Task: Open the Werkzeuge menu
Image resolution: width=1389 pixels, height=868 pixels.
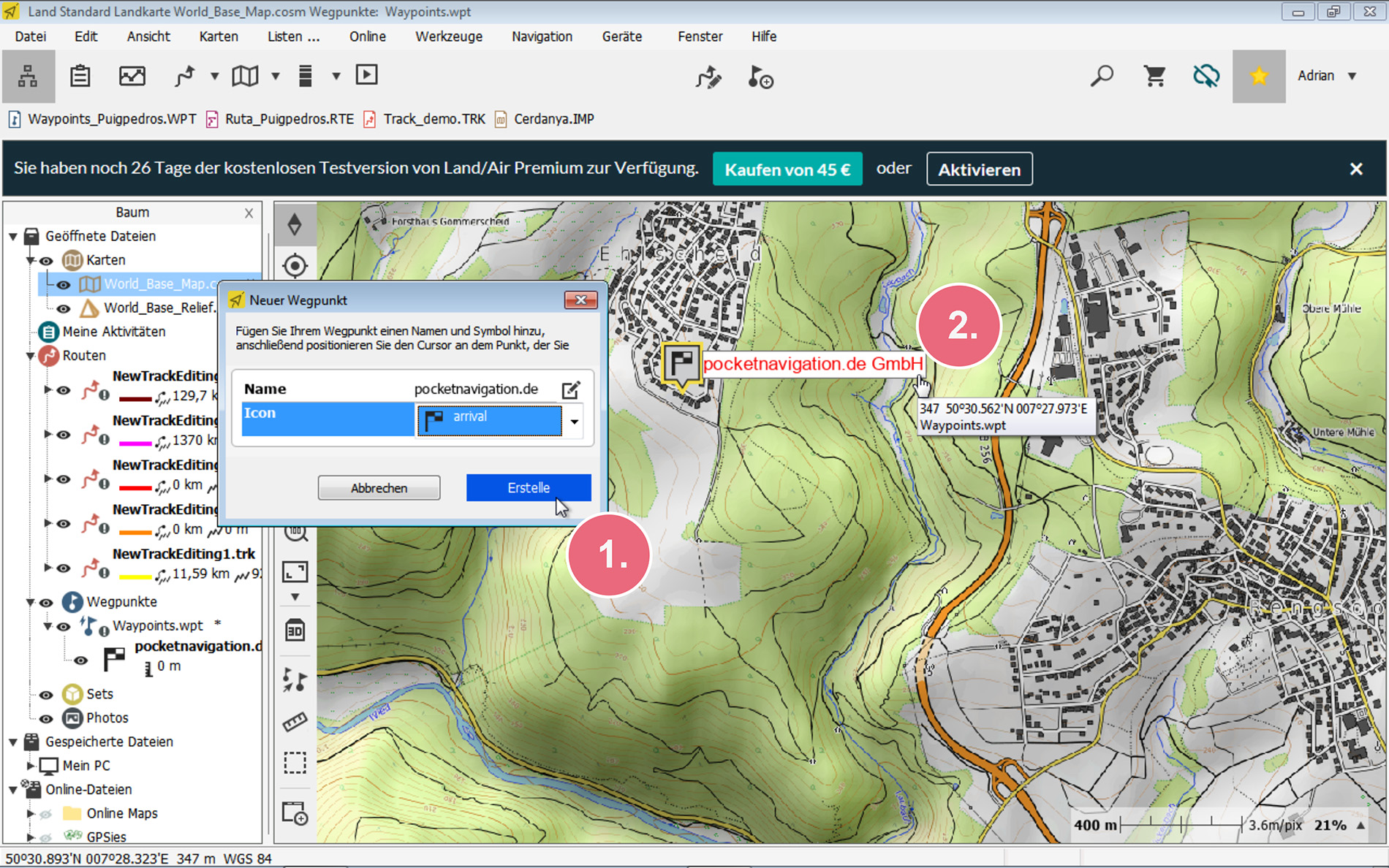Action: point(448,37)
